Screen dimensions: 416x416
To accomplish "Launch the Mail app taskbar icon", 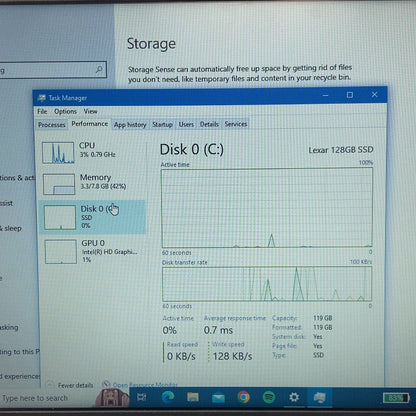I will (x=218, y=397).
